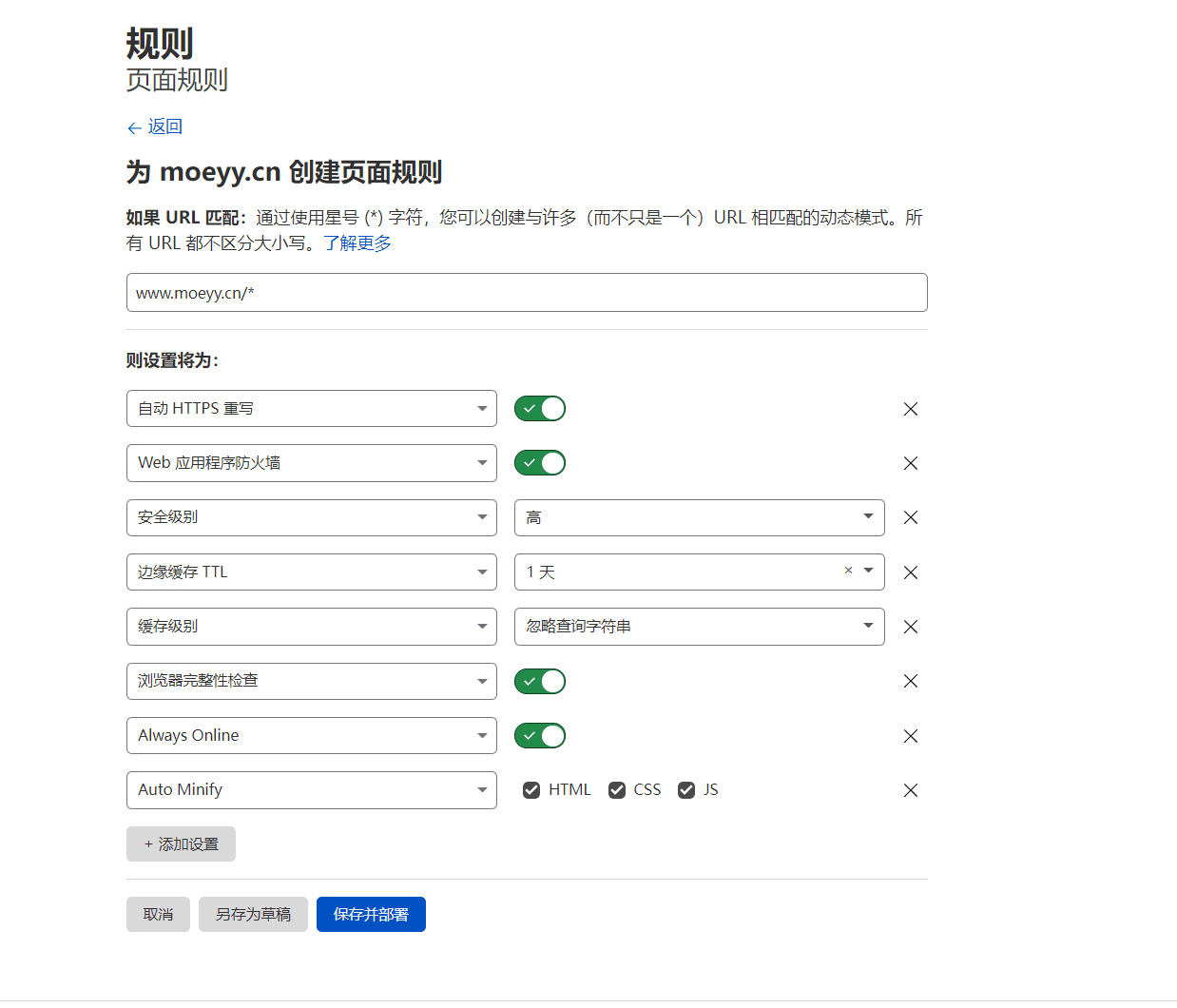Toggle off 自动 HTTPS 重写 switch

pos(540,409)
